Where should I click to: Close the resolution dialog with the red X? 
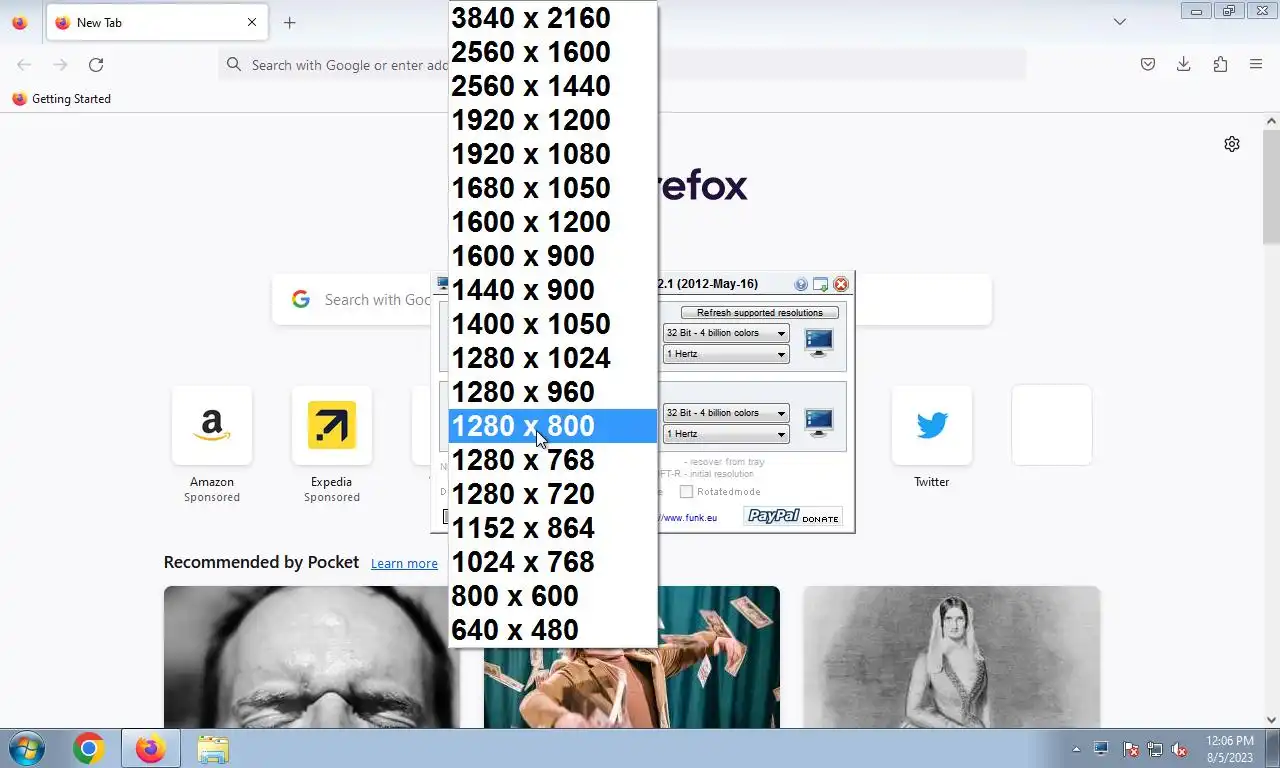click(x=841, y=284)
